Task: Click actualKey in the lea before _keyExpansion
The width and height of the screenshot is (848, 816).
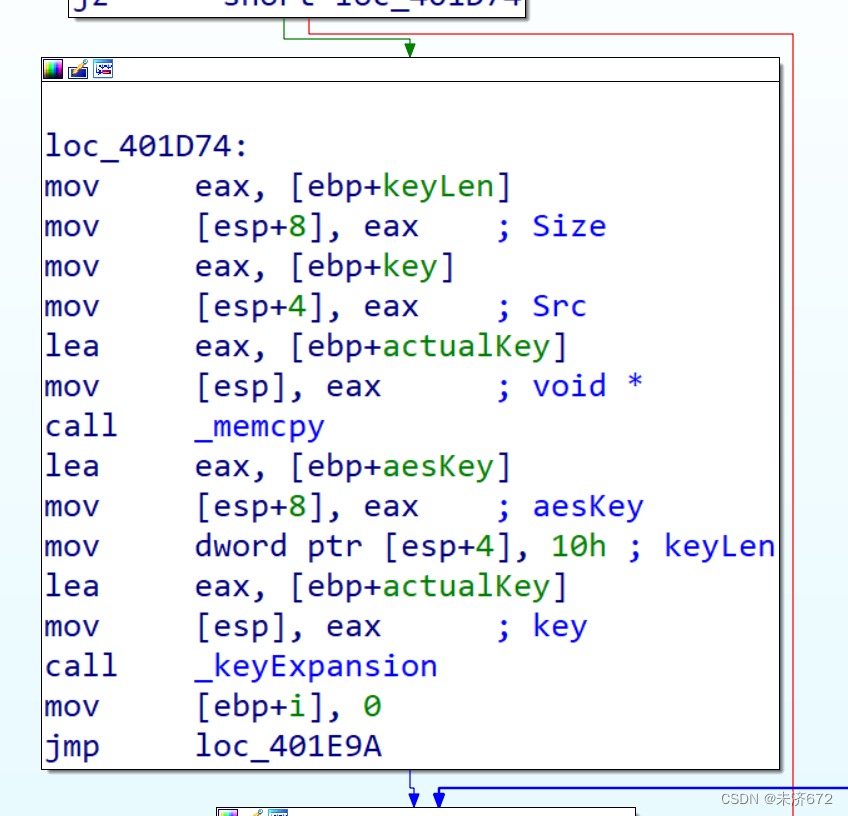Action: 466,587
